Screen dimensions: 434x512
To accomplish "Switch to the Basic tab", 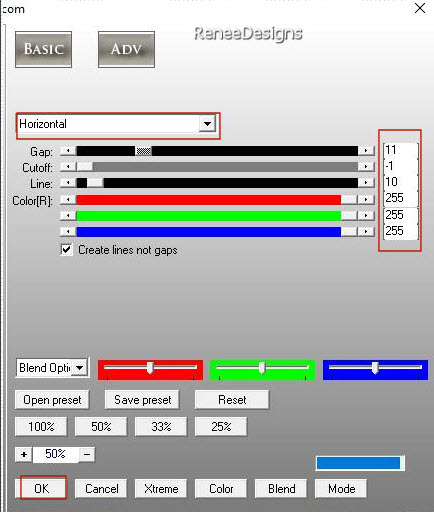I will coord(43,49).
